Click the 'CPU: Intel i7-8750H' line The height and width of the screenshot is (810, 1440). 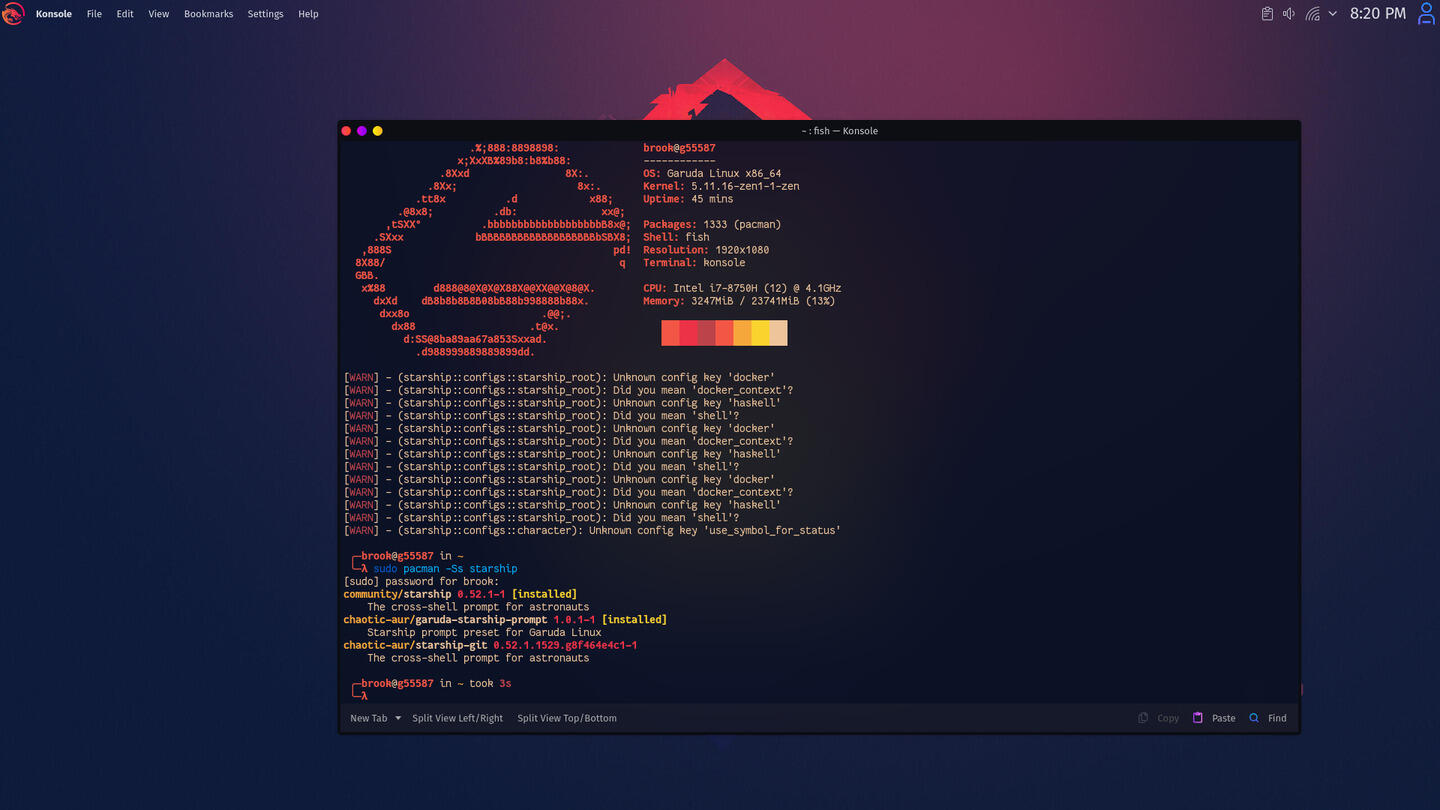point(742,288)
